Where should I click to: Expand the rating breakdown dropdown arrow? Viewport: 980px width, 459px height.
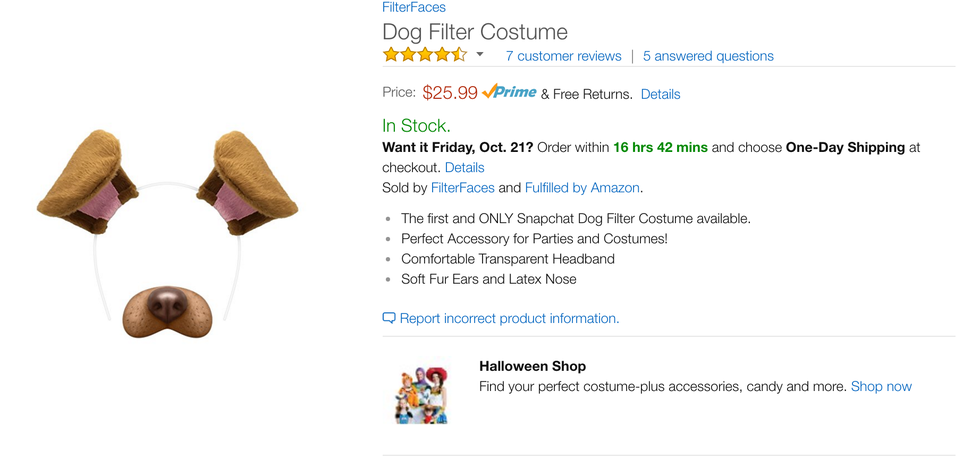480,55
